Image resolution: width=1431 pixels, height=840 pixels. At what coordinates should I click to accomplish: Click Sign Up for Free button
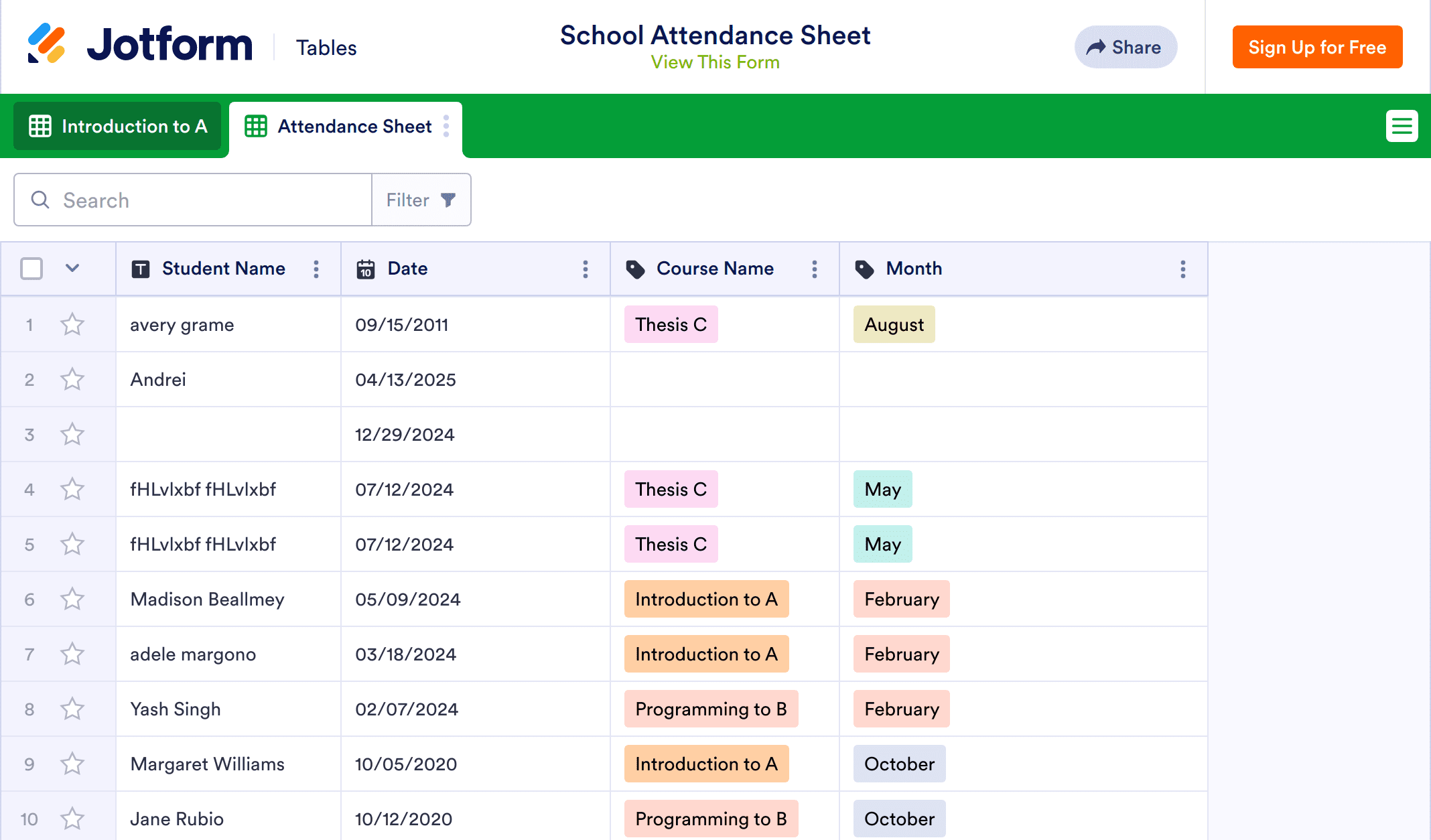tap(1317, 47)
